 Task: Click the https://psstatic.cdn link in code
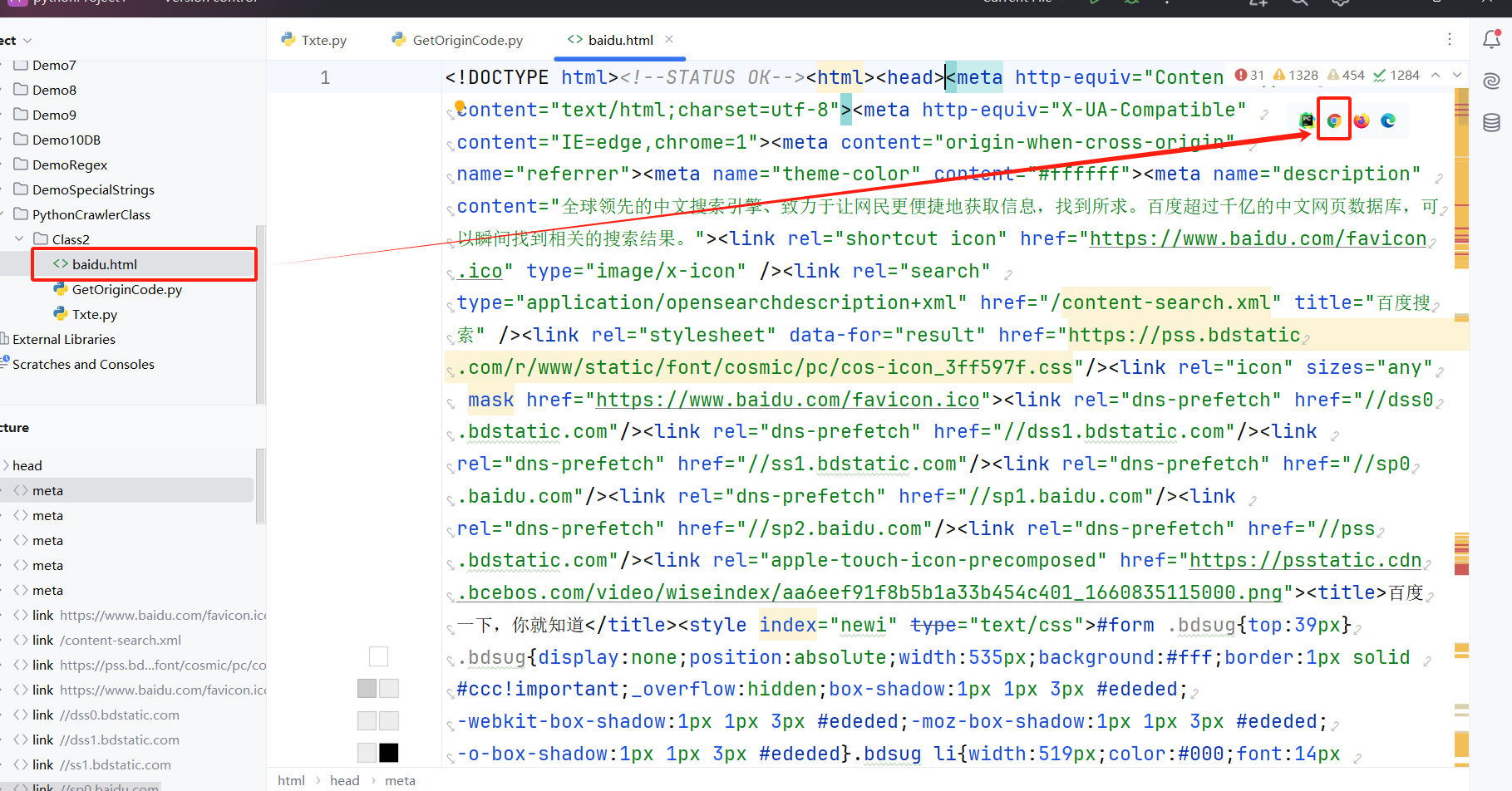coord(1305,560)
